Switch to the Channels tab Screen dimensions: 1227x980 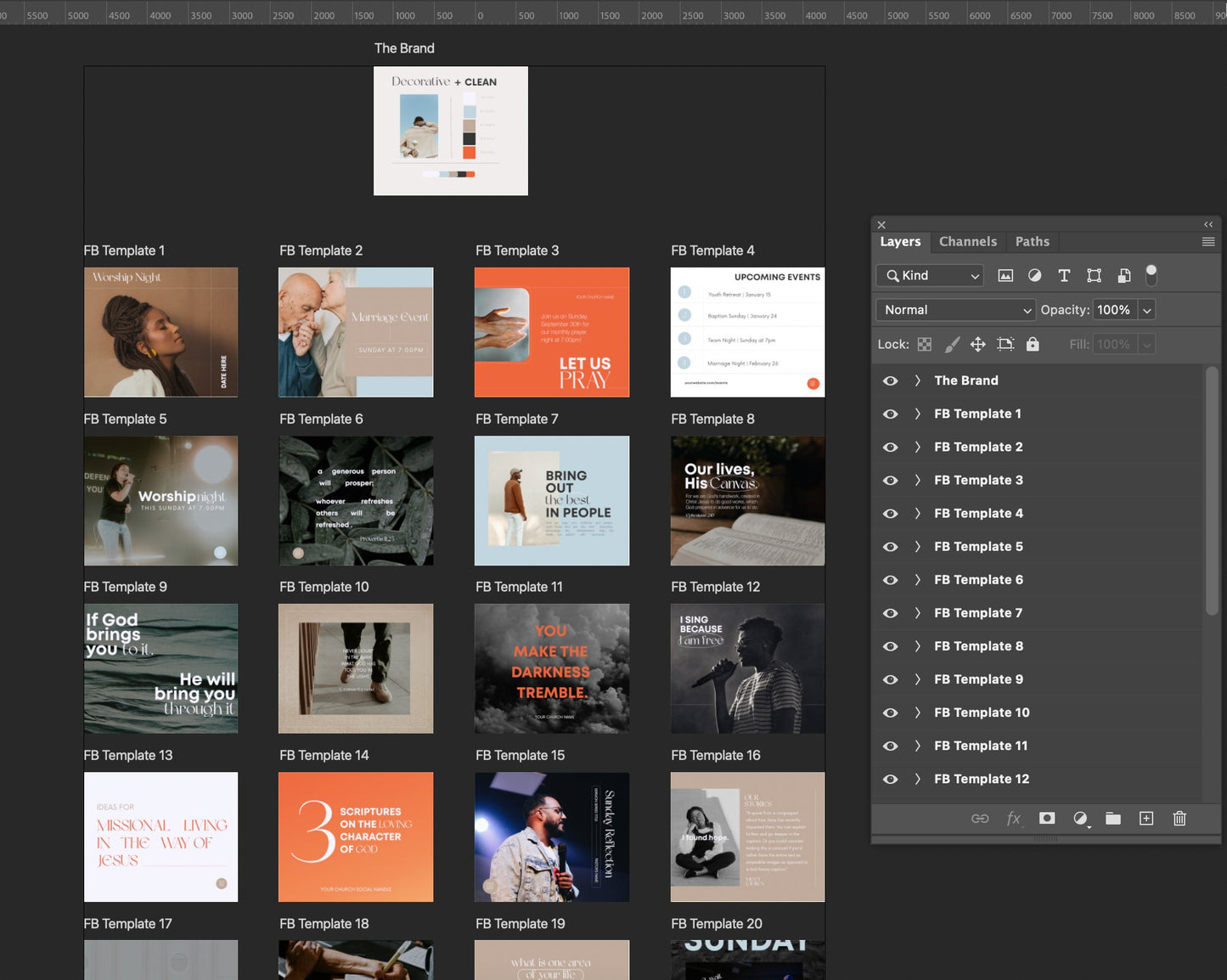(967, 241)
